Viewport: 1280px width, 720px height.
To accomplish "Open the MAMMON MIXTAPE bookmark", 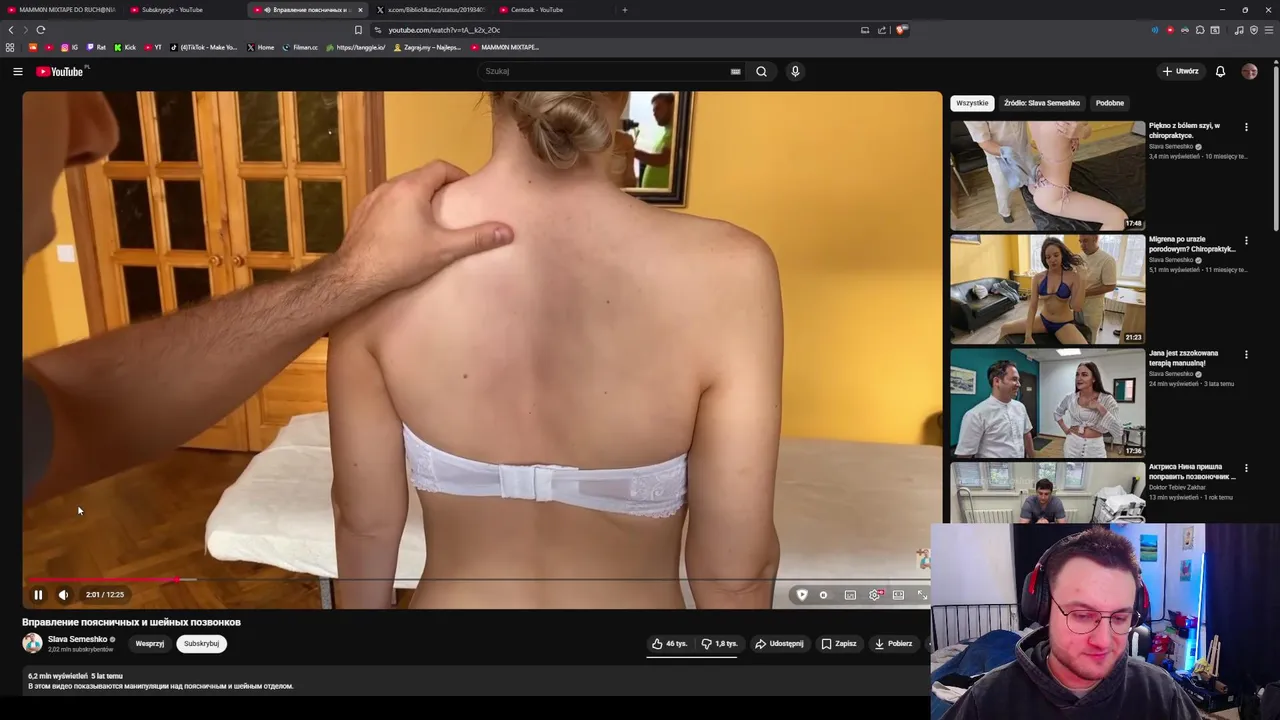I will tap(505, 47).
